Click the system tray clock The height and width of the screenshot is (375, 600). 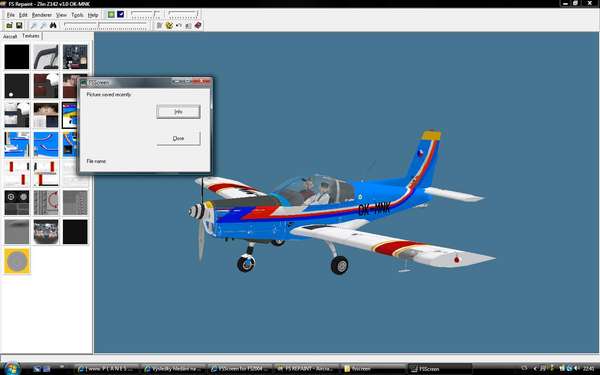point(589,368)
